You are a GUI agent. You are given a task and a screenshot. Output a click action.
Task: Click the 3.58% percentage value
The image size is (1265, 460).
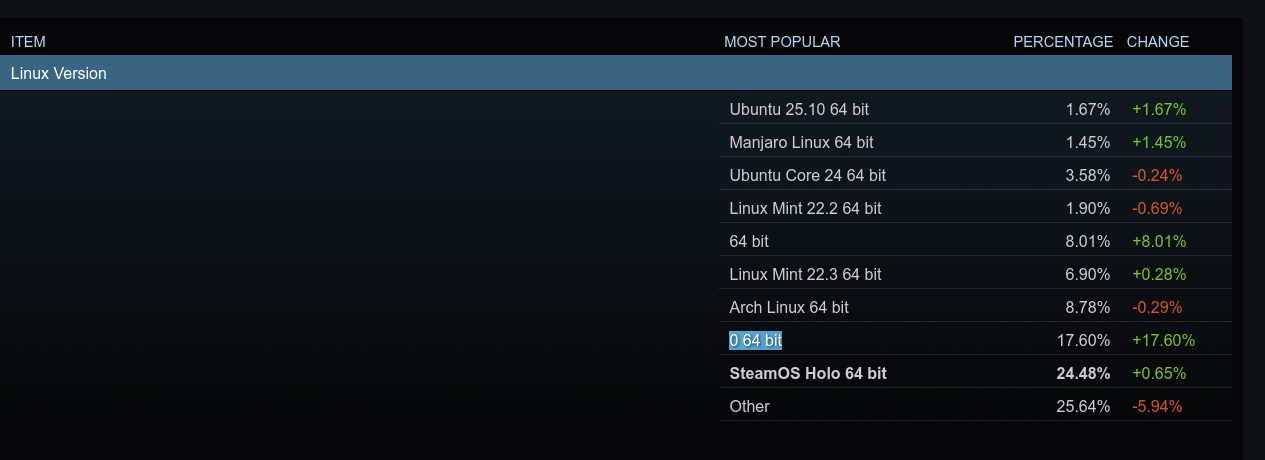(1088, 175)
